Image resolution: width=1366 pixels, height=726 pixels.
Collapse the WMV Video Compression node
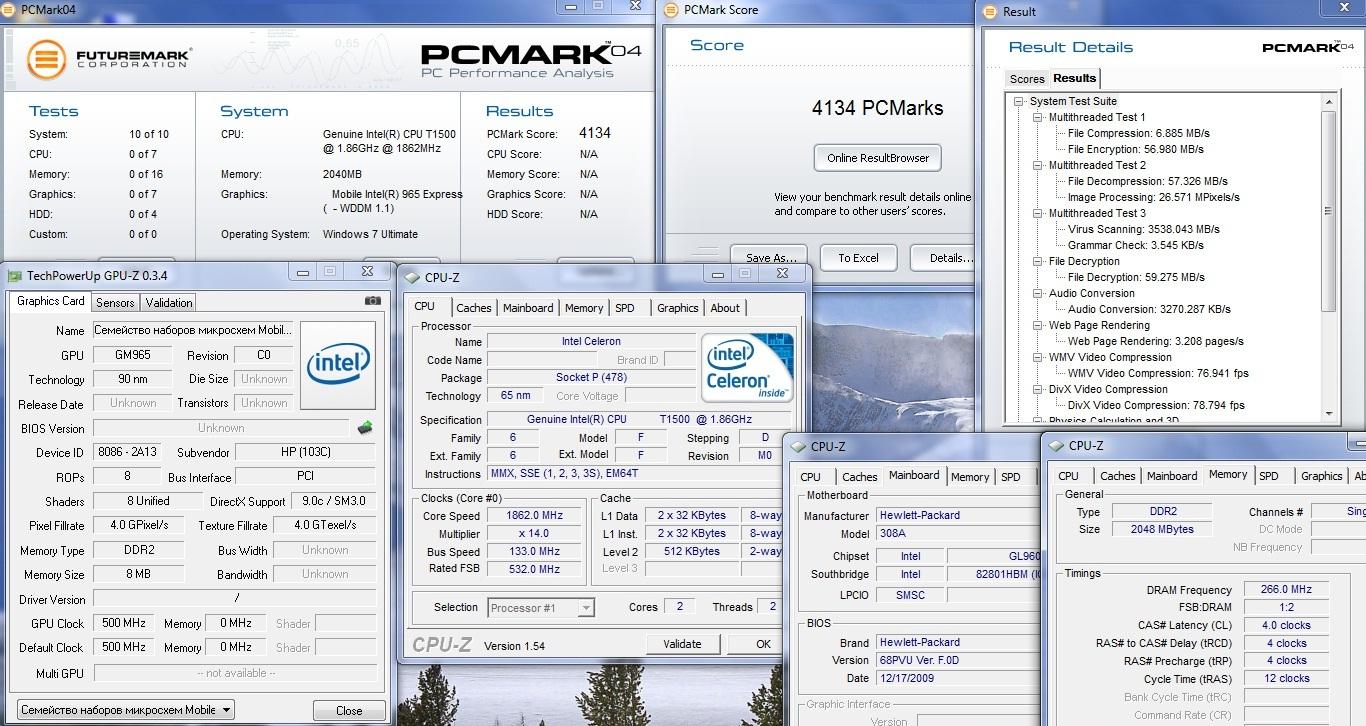click(1038, 357)
